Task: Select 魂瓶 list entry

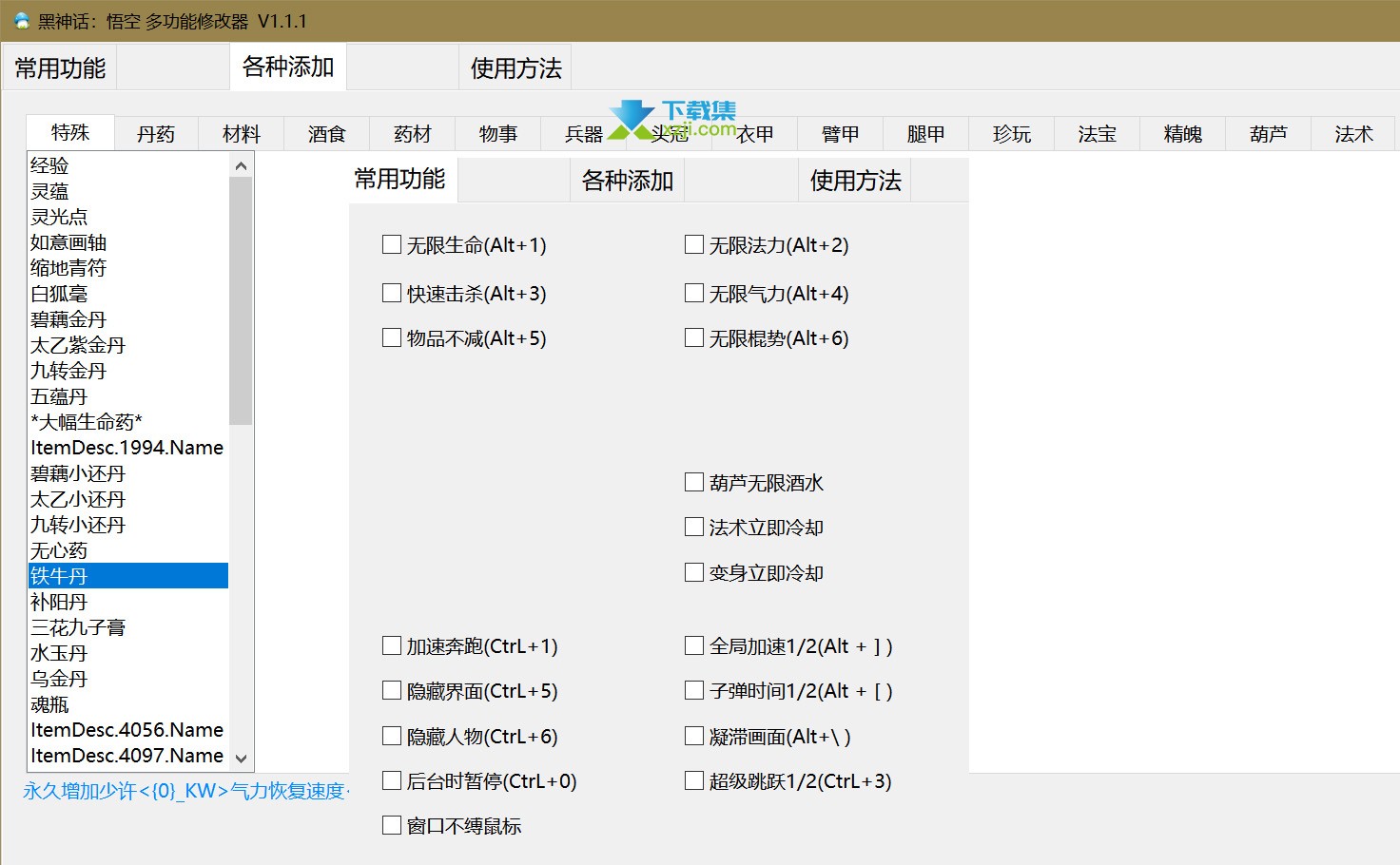Action: [x=128, y=704]
